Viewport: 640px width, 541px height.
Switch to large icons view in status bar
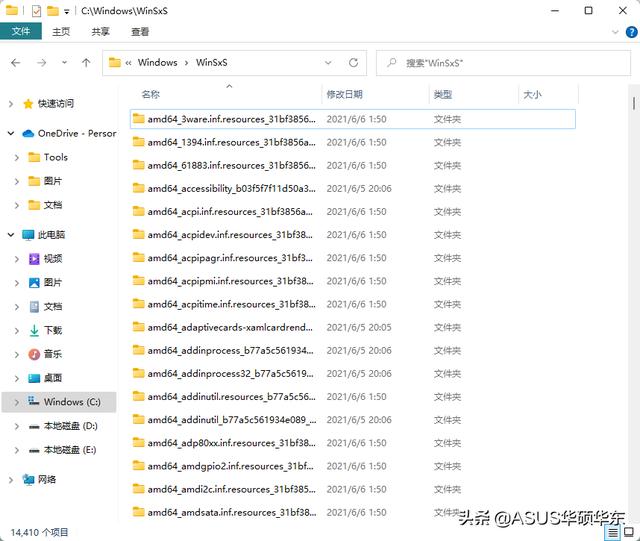629,532
